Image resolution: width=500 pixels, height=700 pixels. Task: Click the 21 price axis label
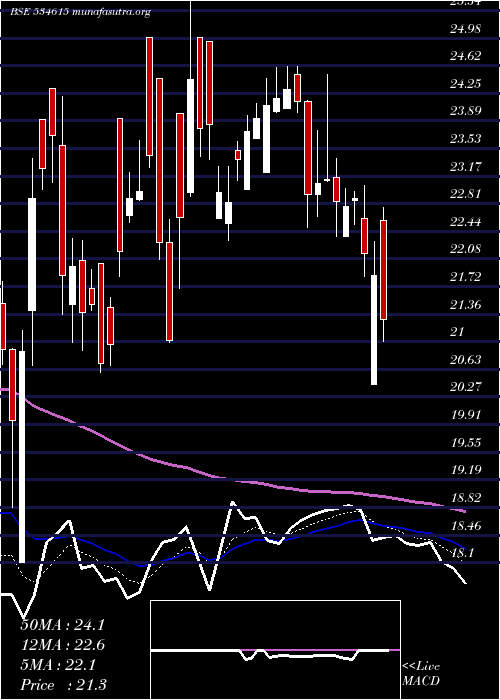[x=458, y=332]
